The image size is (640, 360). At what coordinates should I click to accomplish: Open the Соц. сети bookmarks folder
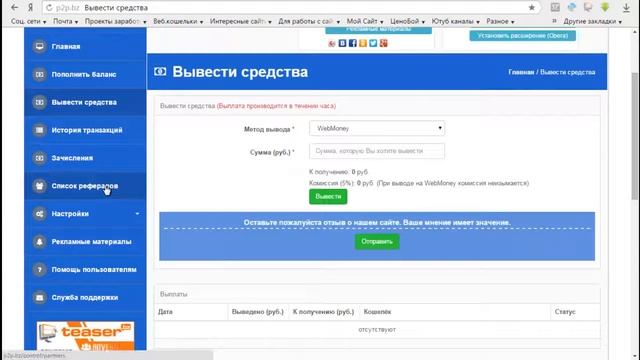click(28, 21)
